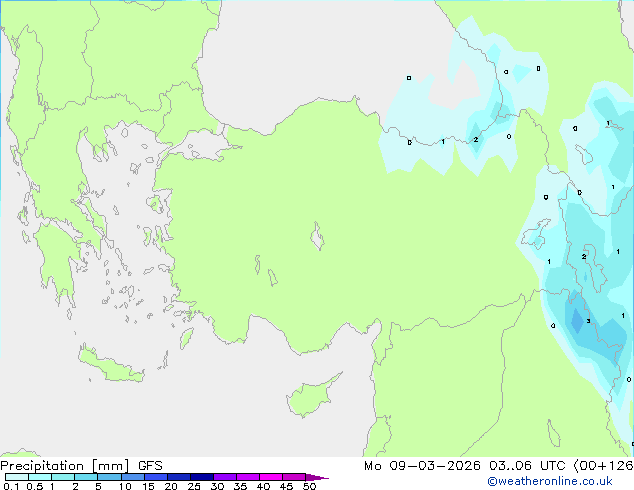Click the legend label '15'
634x490 pixels.
click(148, 486)
